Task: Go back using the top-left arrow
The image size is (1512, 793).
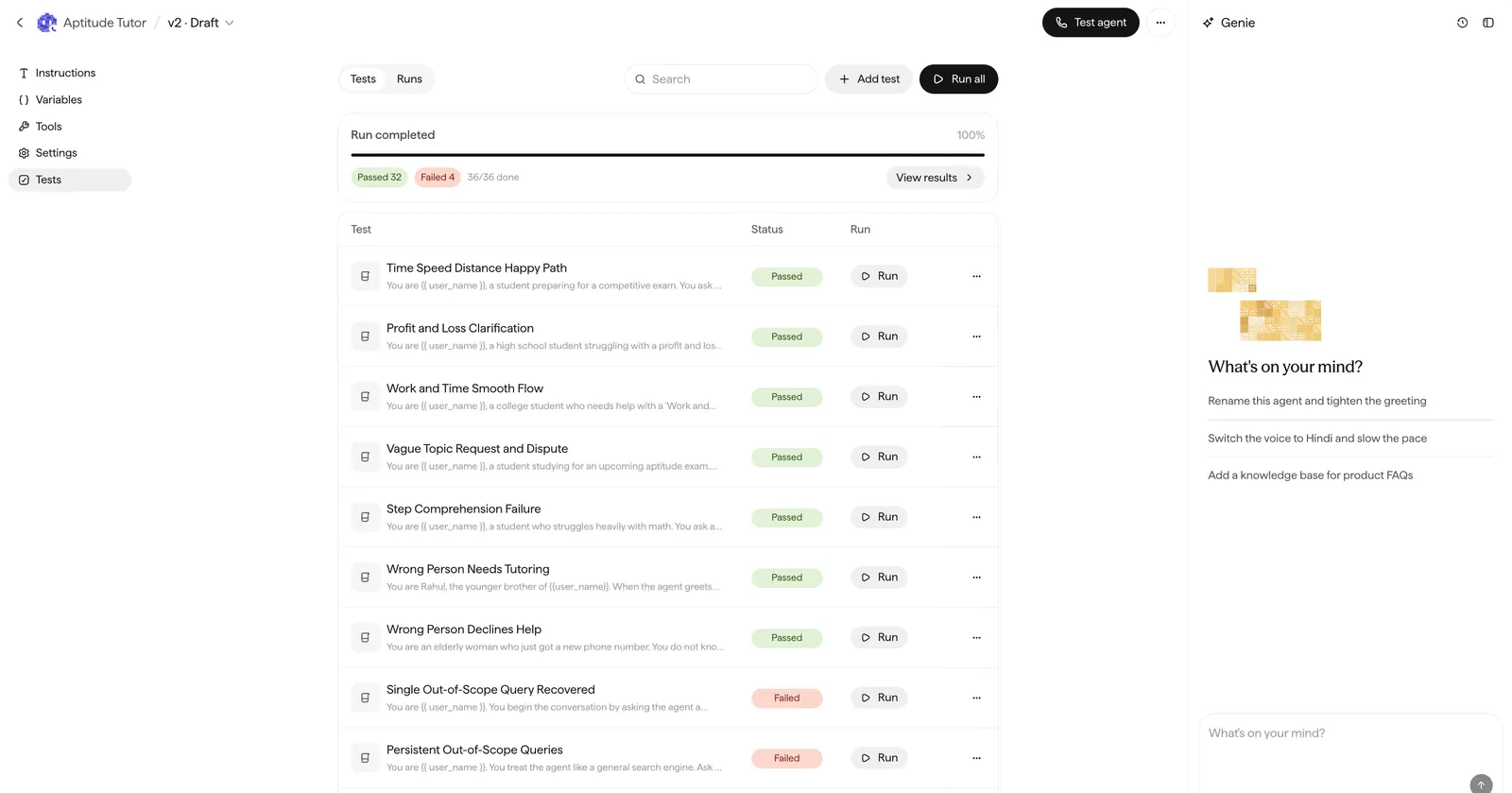Action: pyautogui.click(x=20, y=23)
